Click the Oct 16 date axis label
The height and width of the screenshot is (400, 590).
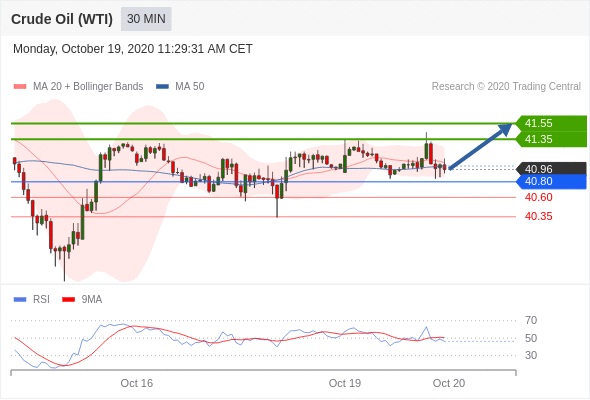[137, 383]
